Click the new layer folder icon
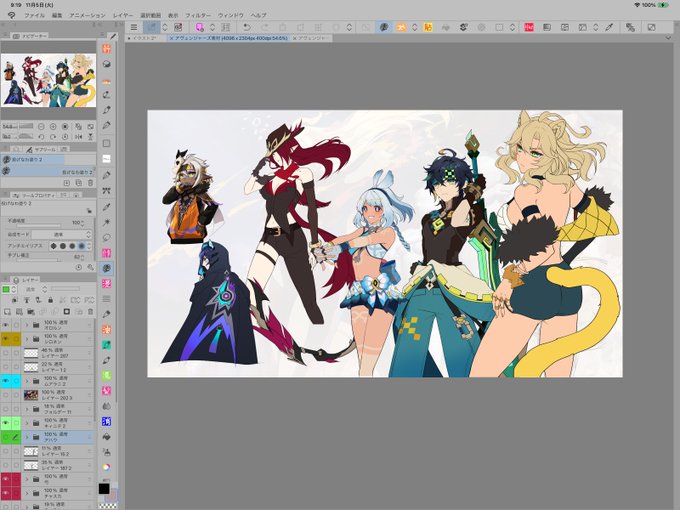680x510 pixels. coord(31,311)
